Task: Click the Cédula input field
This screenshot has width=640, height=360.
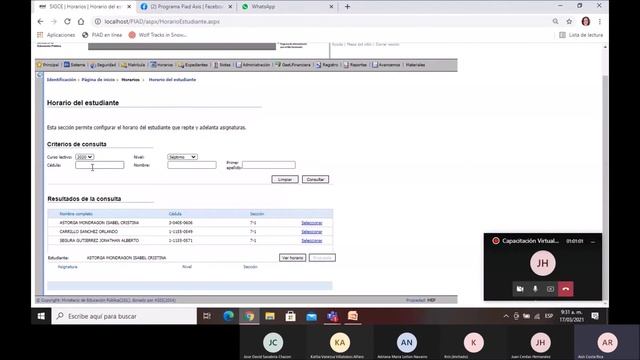Action: (100, 165)
